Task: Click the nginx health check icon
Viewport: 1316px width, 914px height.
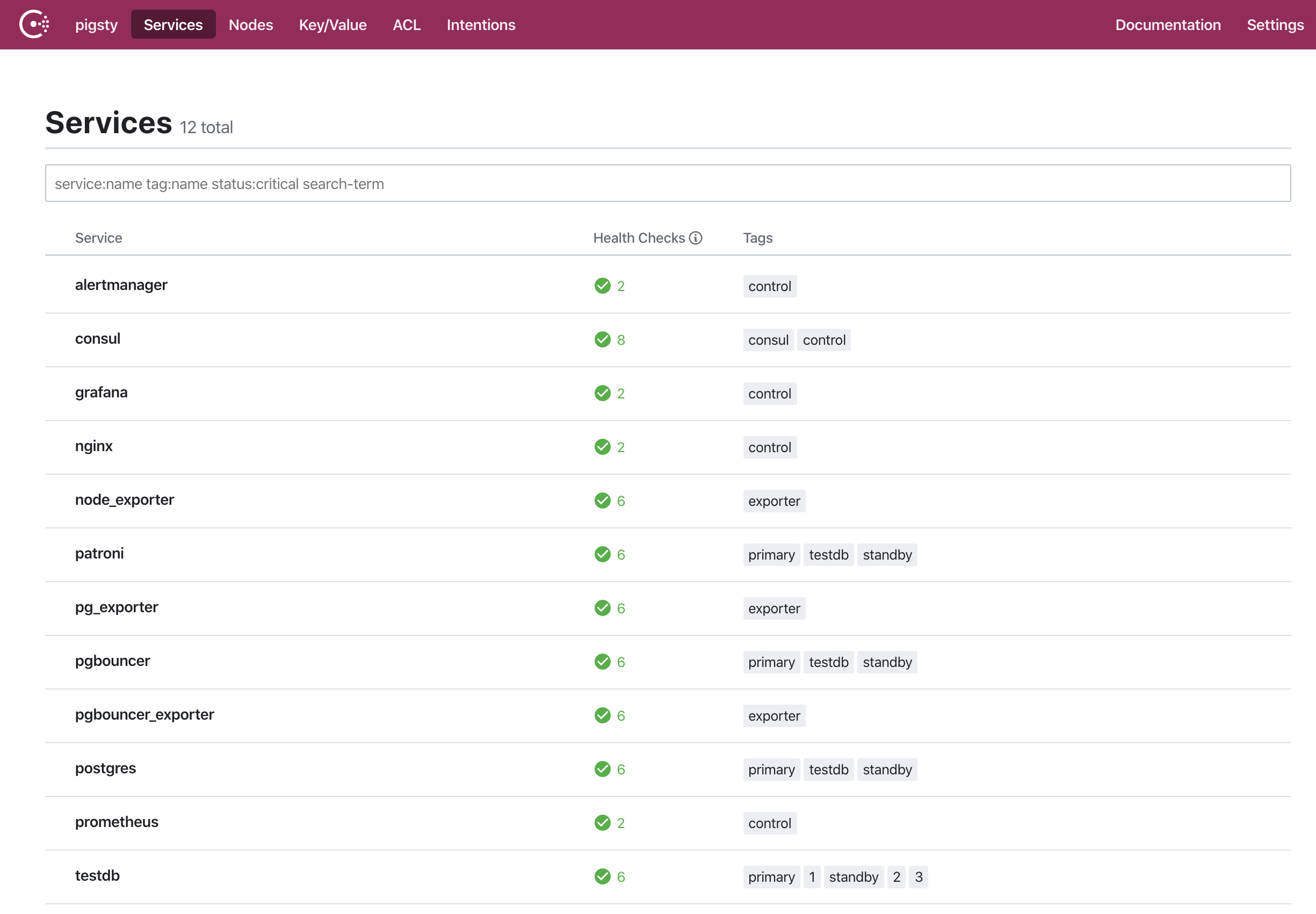Action: click(x=602, y=447)
